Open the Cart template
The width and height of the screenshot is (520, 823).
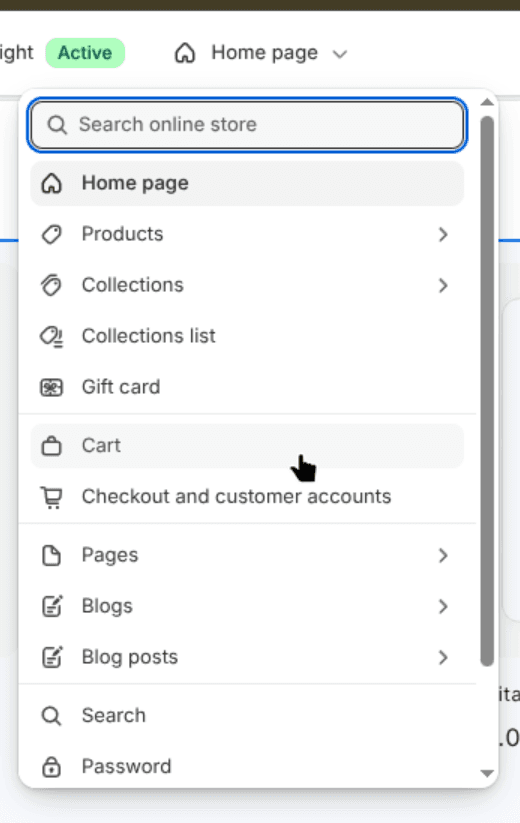[x=247, y=446]
